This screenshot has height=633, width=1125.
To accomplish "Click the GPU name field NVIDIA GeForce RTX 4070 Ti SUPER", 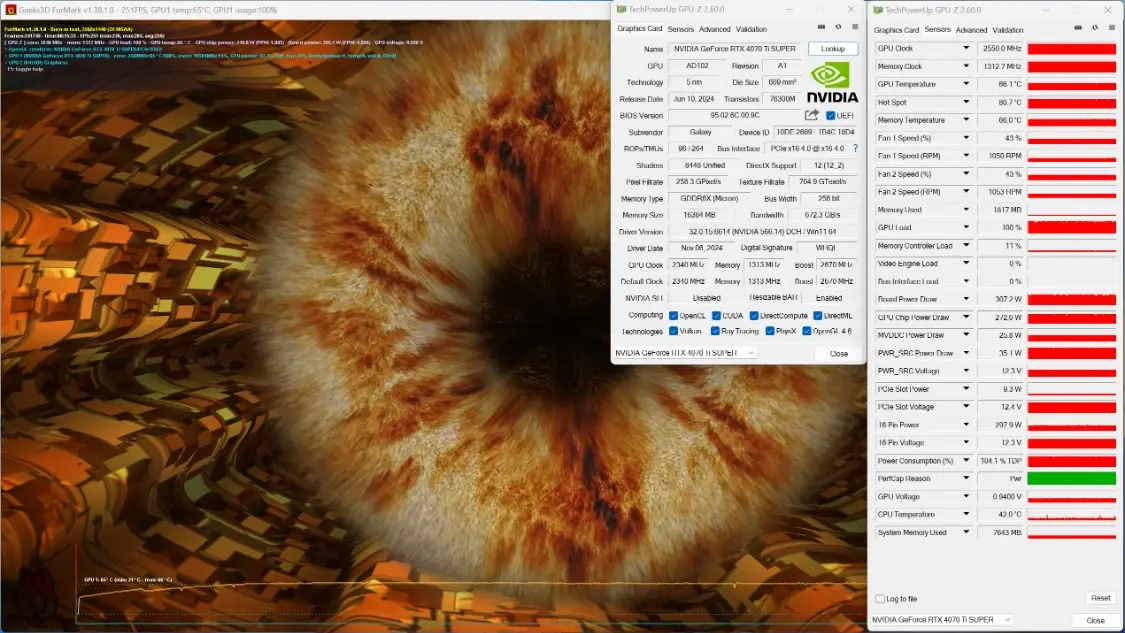I will pos(735,49).
